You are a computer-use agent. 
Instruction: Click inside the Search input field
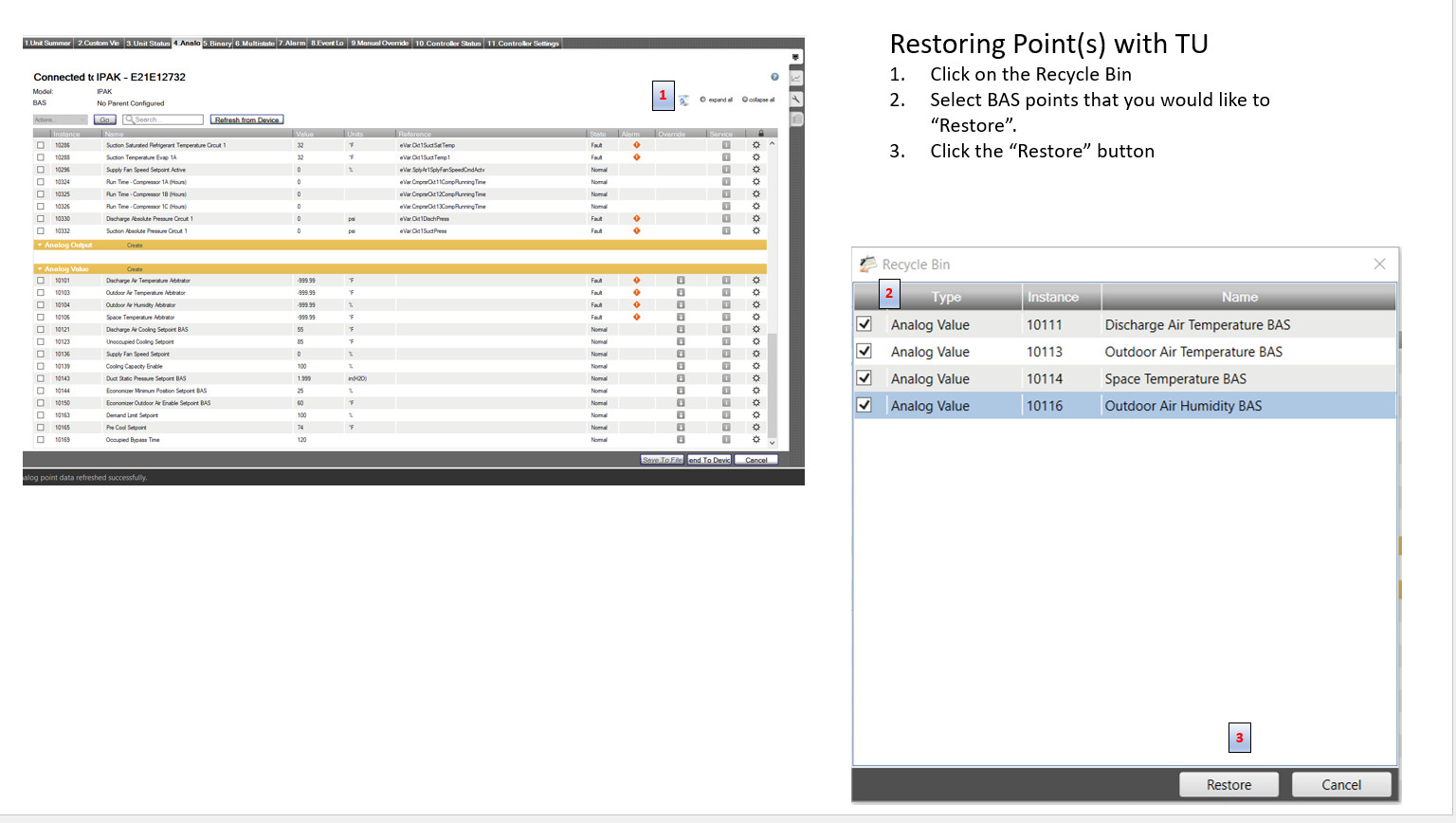(166, 119)
